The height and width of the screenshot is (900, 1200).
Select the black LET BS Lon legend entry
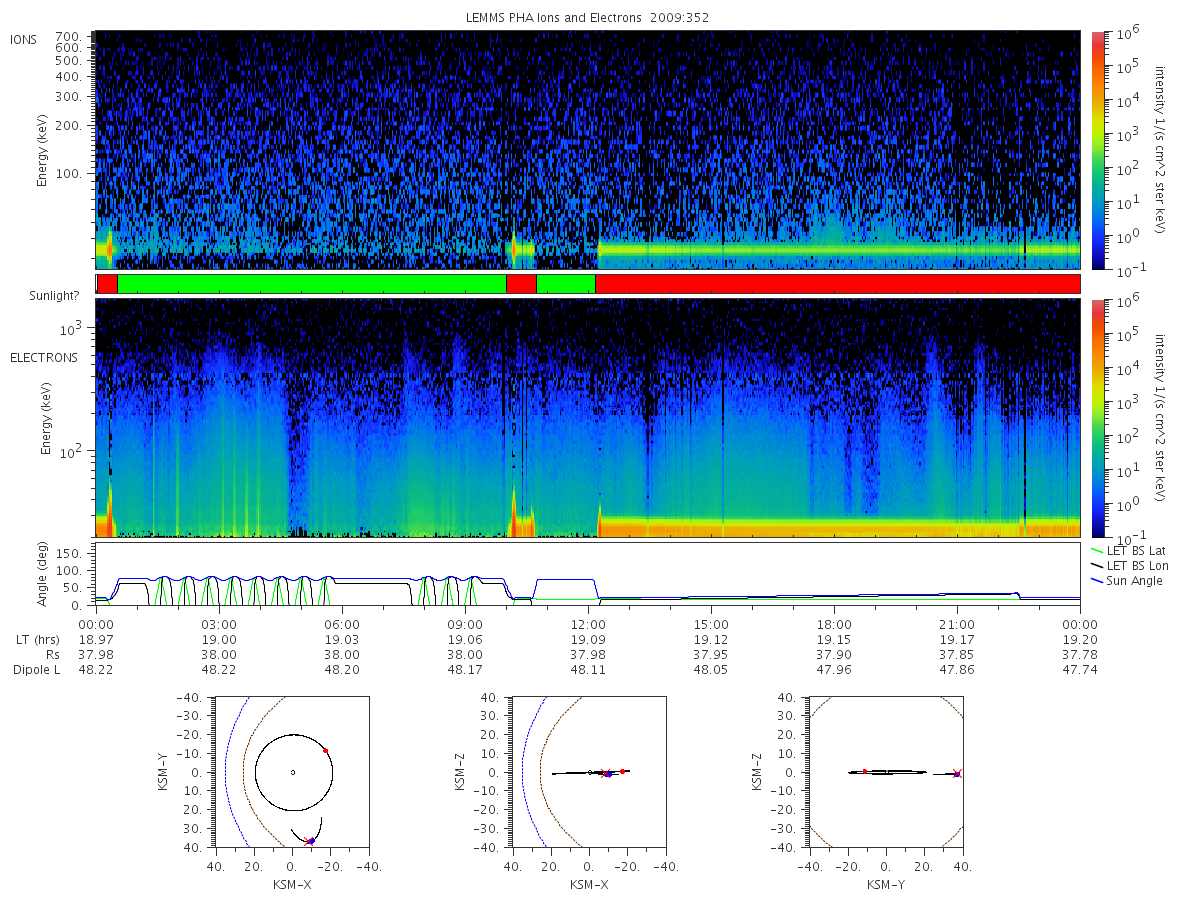(x=1129, y=566)
